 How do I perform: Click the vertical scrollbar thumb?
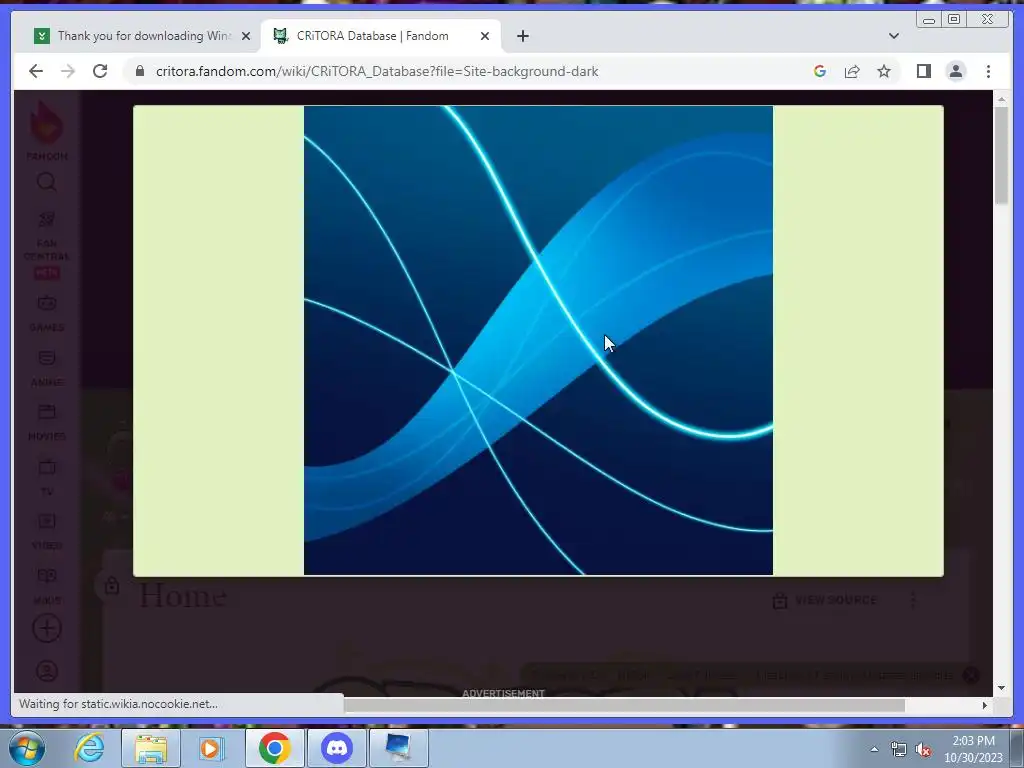click(x=1001, y=155)
